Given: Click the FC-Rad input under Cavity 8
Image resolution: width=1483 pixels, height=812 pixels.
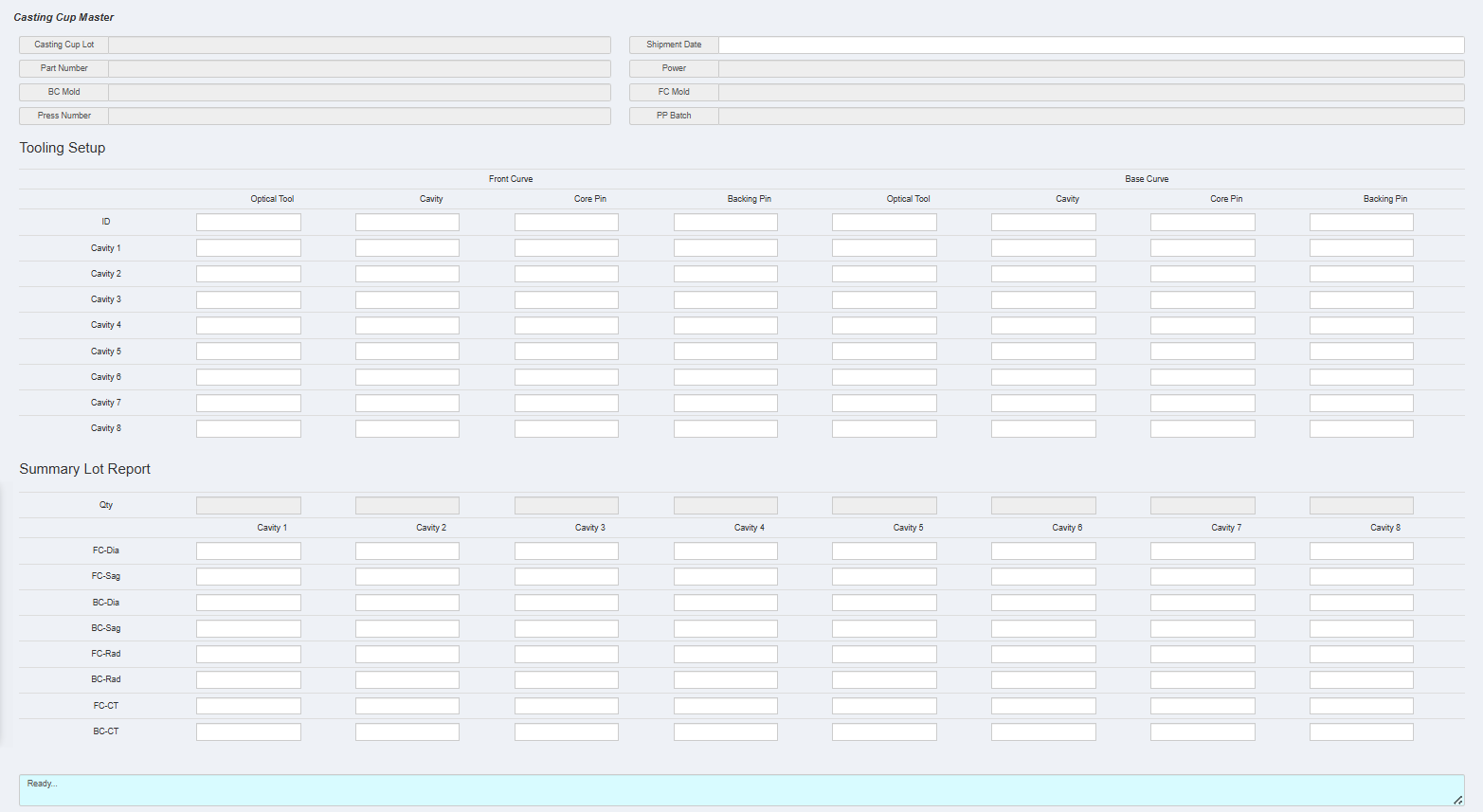Looking at the screenshot, I should tap(1361, 653).
